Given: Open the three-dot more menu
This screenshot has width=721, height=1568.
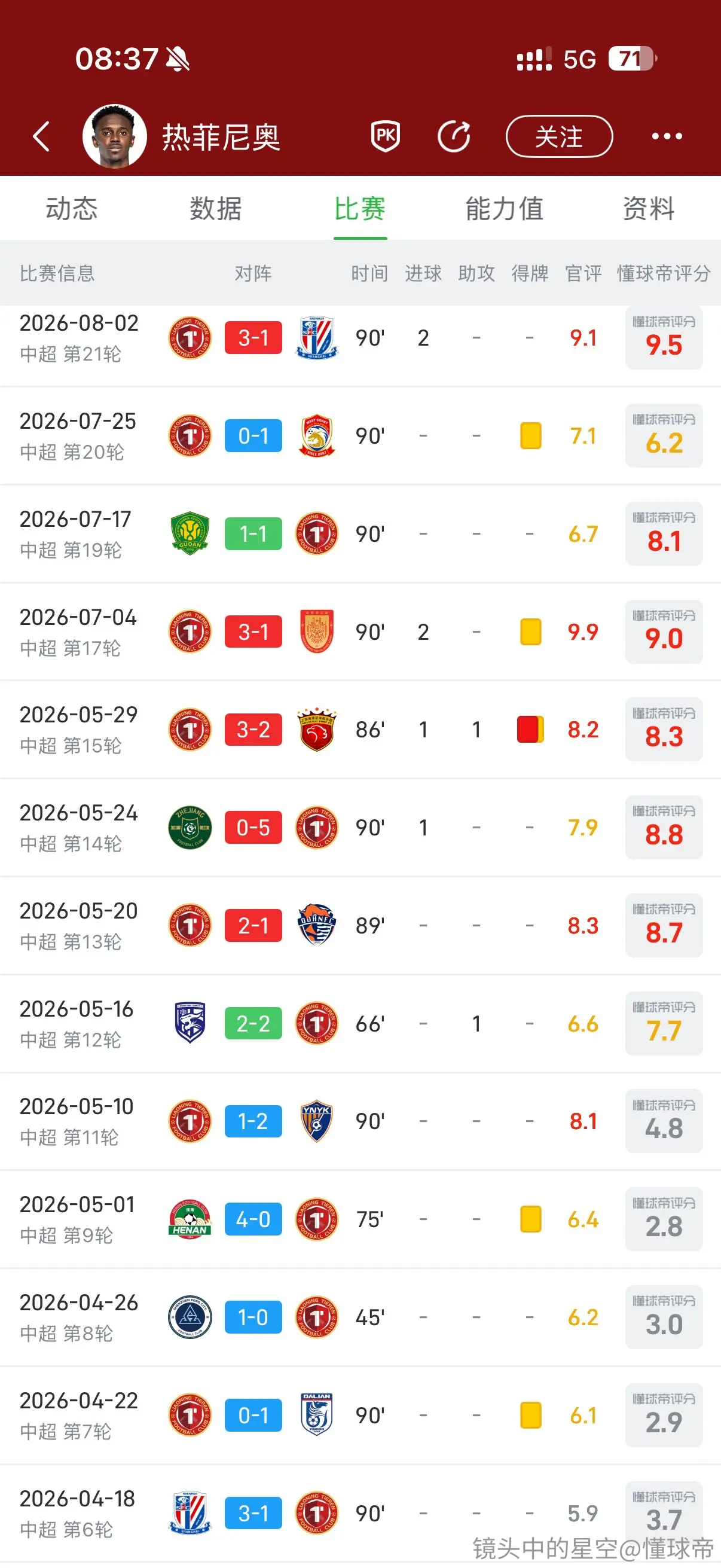Looking at the screenshot, I should [667, 136].
